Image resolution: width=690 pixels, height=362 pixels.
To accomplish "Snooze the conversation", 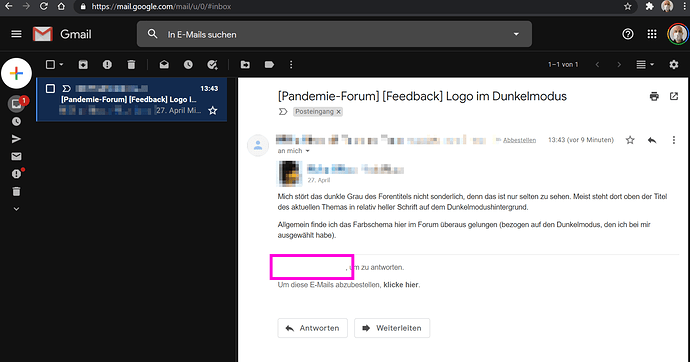I will [x=188, y=65].
